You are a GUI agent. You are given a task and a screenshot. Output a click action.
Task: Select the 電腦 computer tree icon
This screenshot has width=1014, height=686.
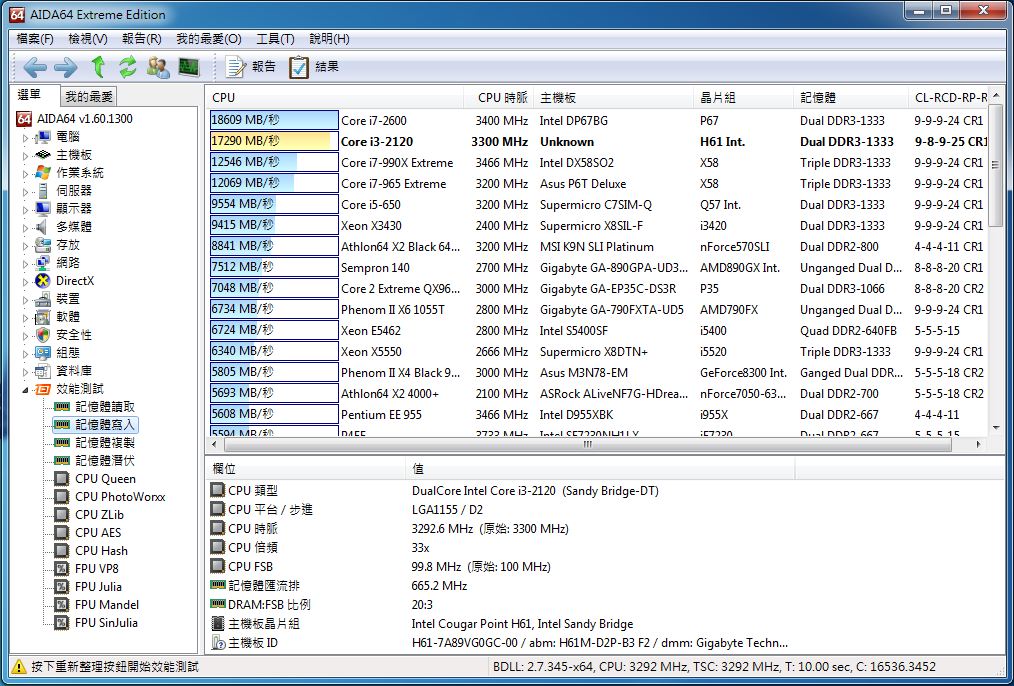(x=43, y=137)
